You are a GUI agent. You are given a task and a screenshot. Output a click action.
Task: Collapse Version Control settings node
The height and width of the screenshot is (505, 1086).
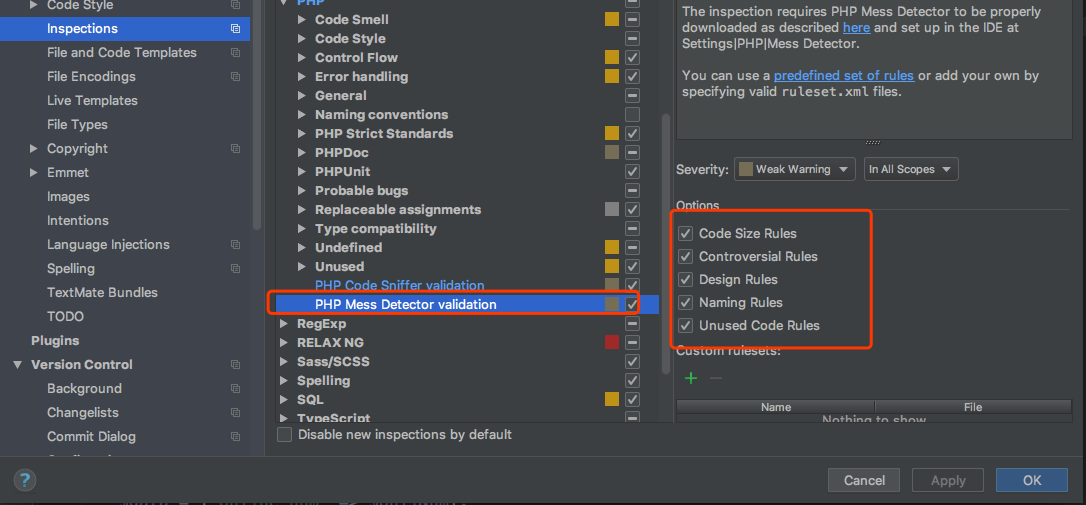[x=17, y=364]
